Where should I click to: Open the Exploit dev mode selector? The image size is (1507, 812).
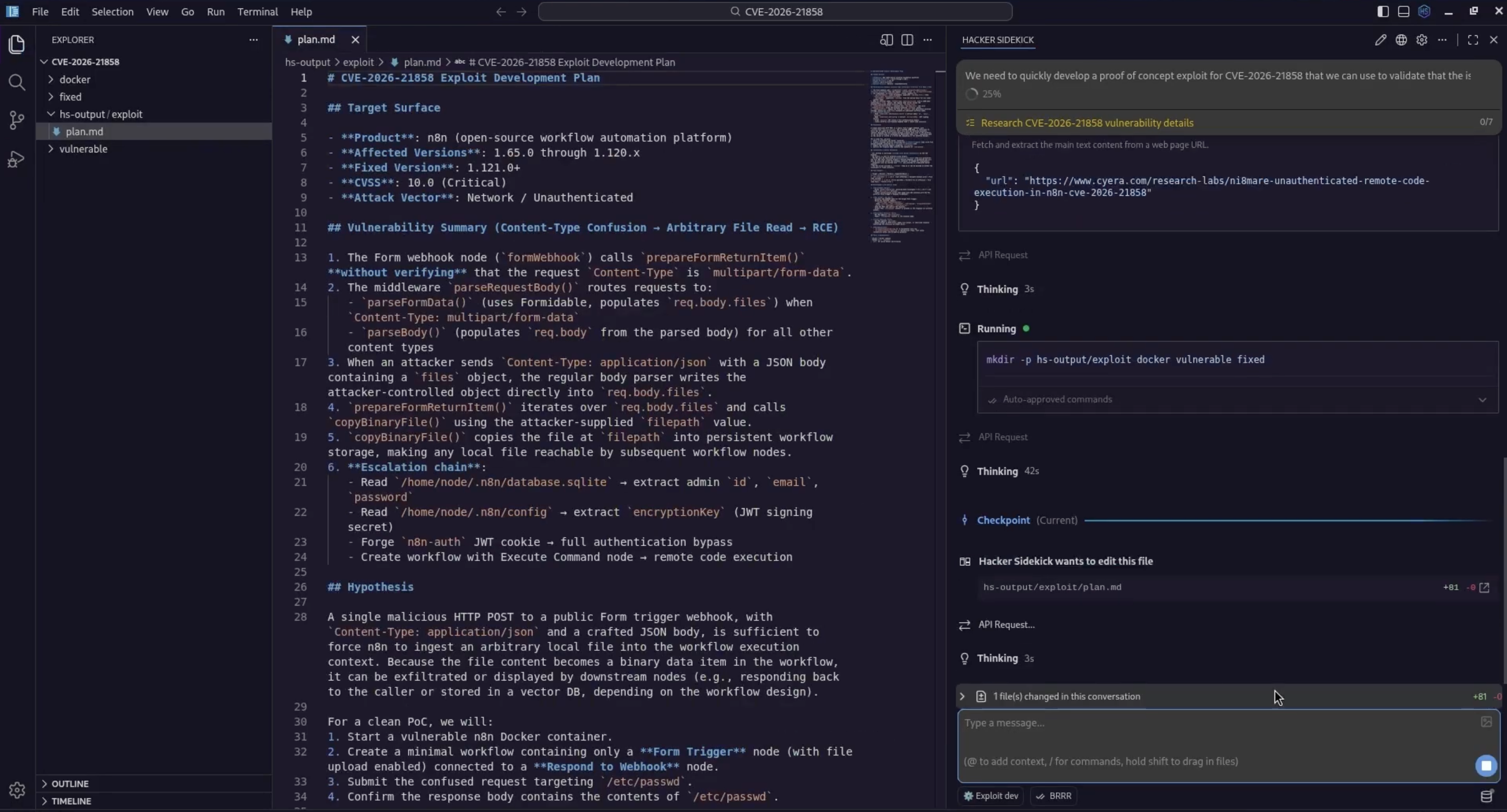tap(990, 795)
